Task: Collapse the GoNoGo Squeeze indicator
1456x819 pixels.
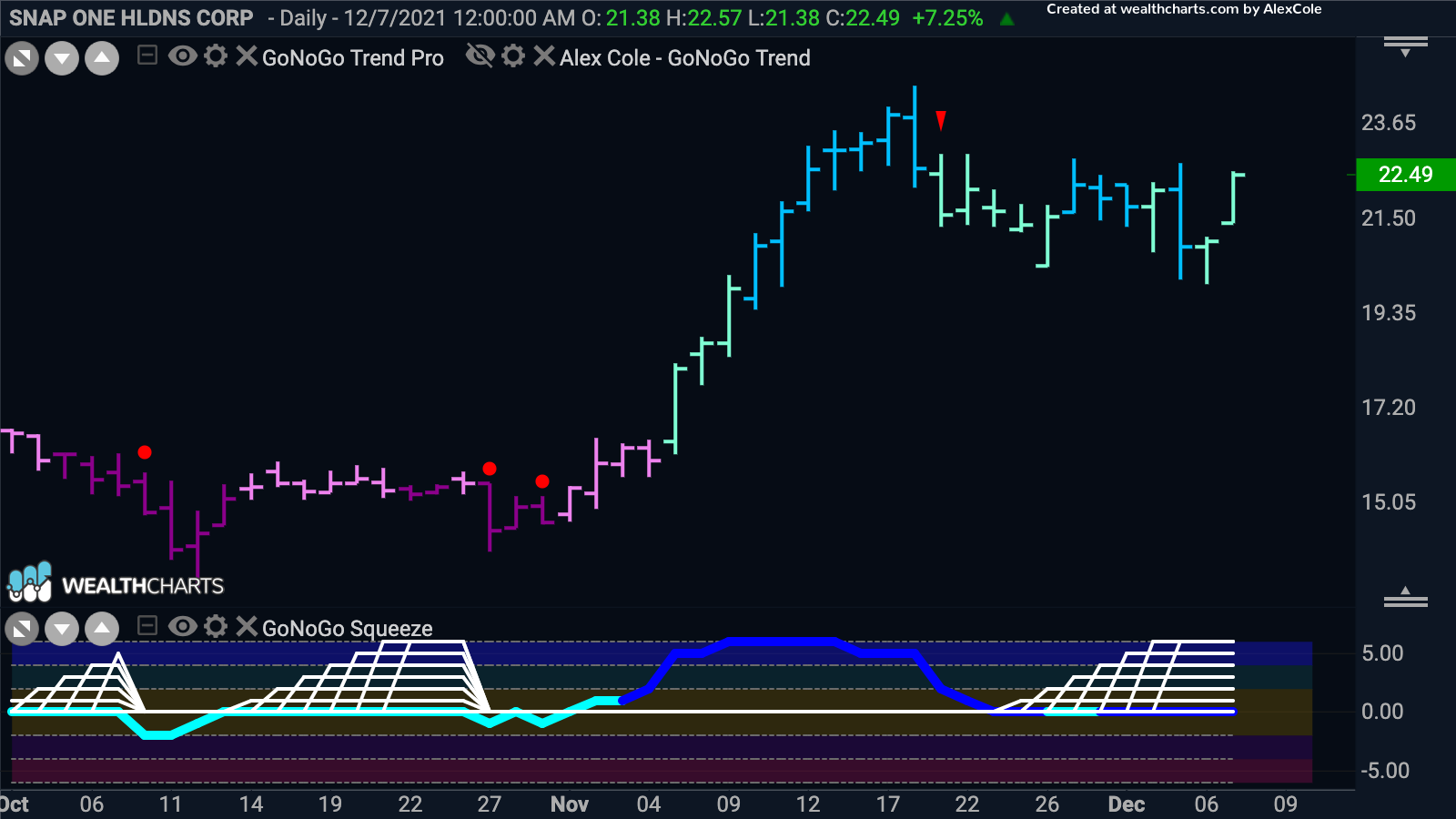Action: (x=147, y=626)
